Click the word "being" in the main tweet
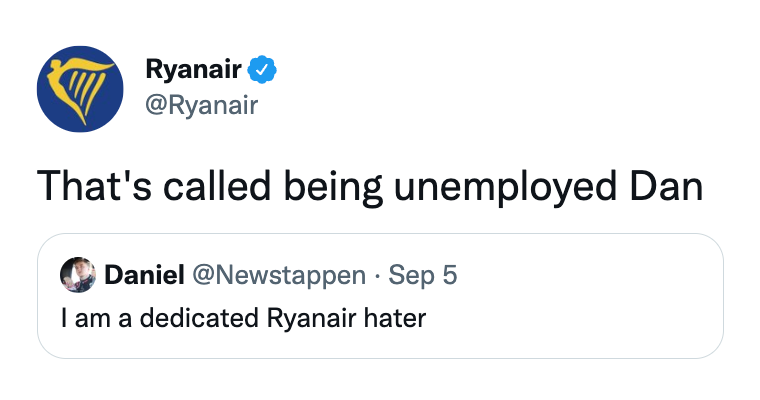This screenshot has width=760, height=400. pyautogui.click(x=327, y=187)
